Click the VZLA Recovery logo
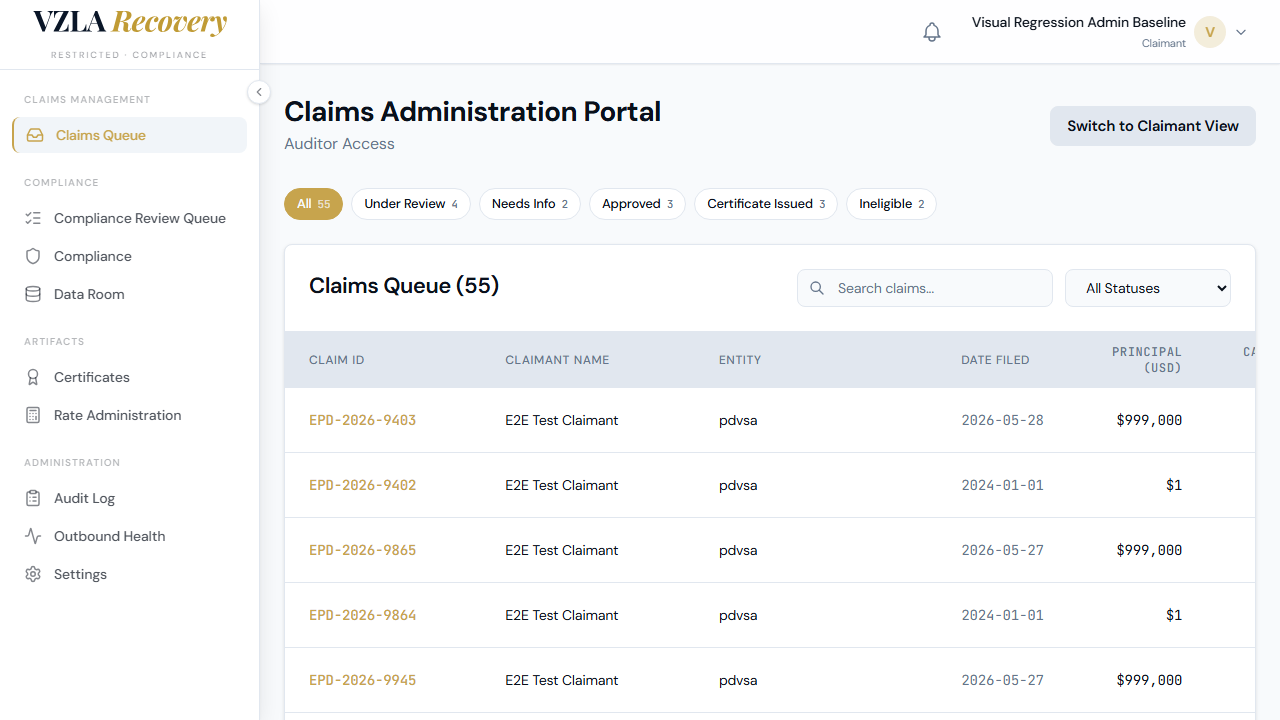The image size is (1280, 720). point(129,23)
